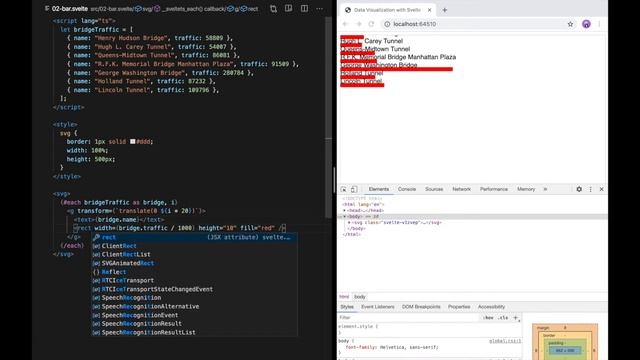Open the Sources tab in DevTools
Image resolution: width=640 pixels, height=360 pixels.
pyautogui.click(x=434, y=189)
